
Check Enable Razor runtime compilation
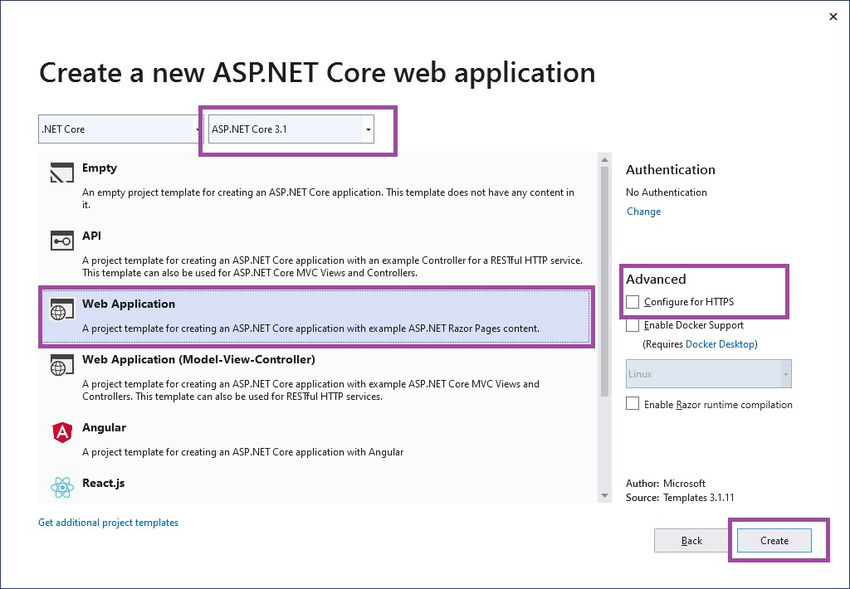pos(632,404)
